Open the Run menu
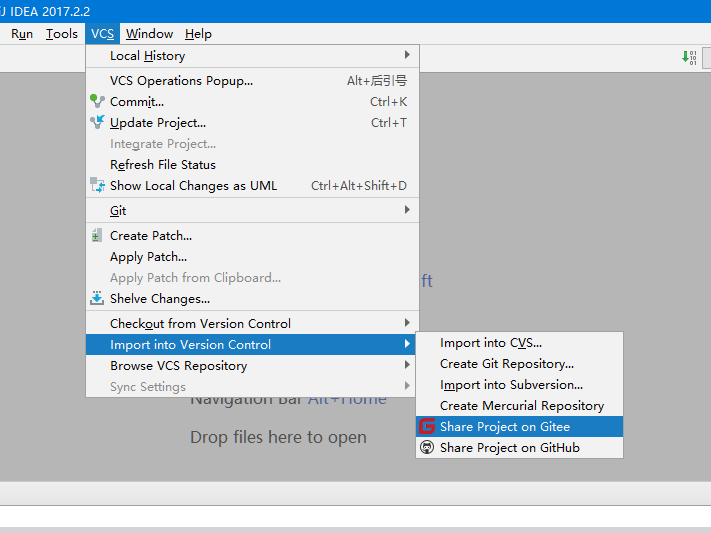 coord(22,34)
